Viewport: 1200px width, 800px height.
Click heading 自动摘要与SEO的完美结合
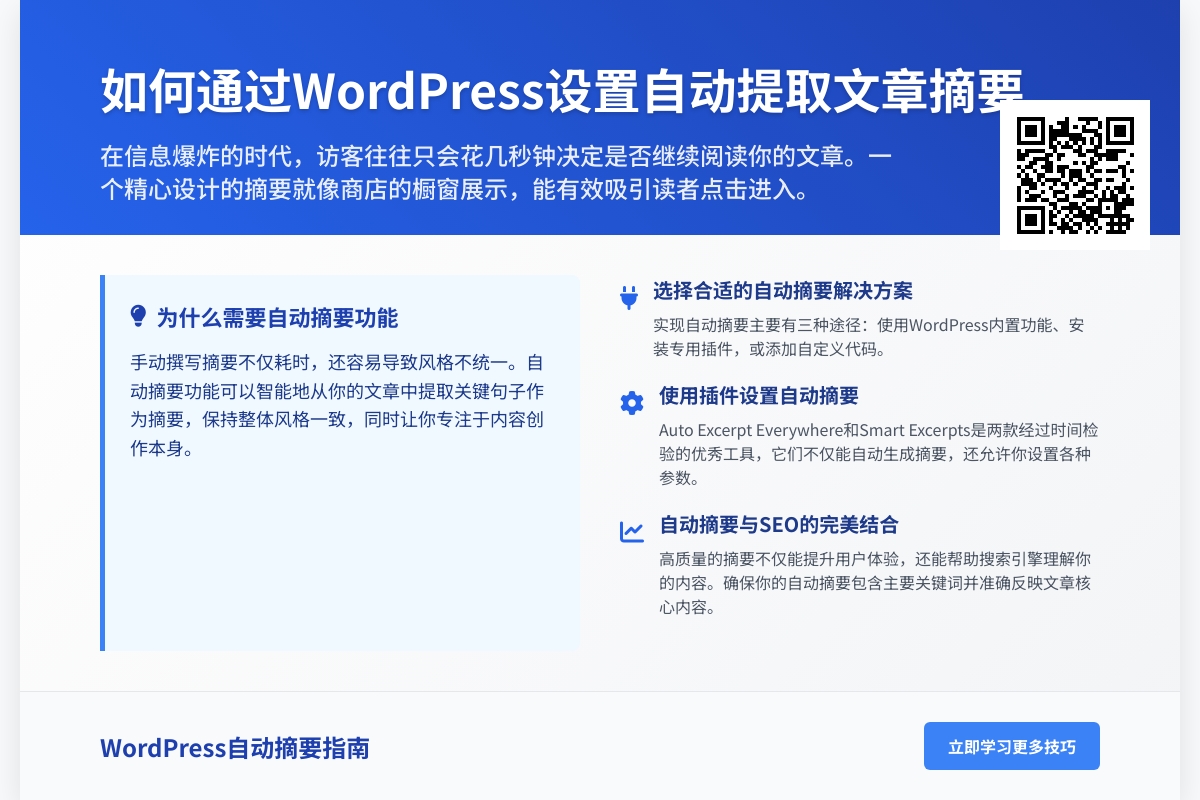tap(779, 525)
